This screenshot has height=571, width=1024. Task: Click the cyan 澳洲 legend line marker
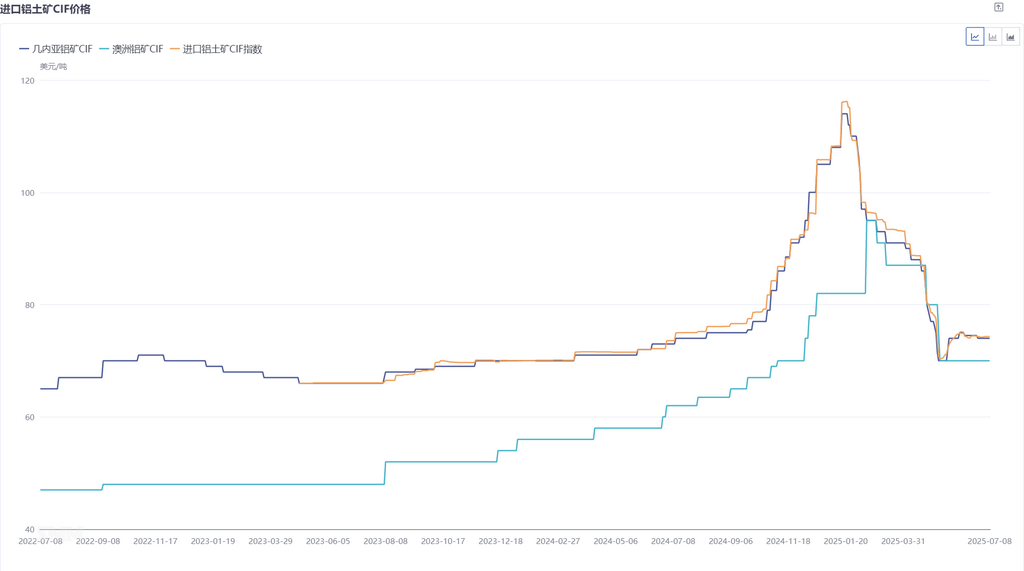[x=104, y=49]
